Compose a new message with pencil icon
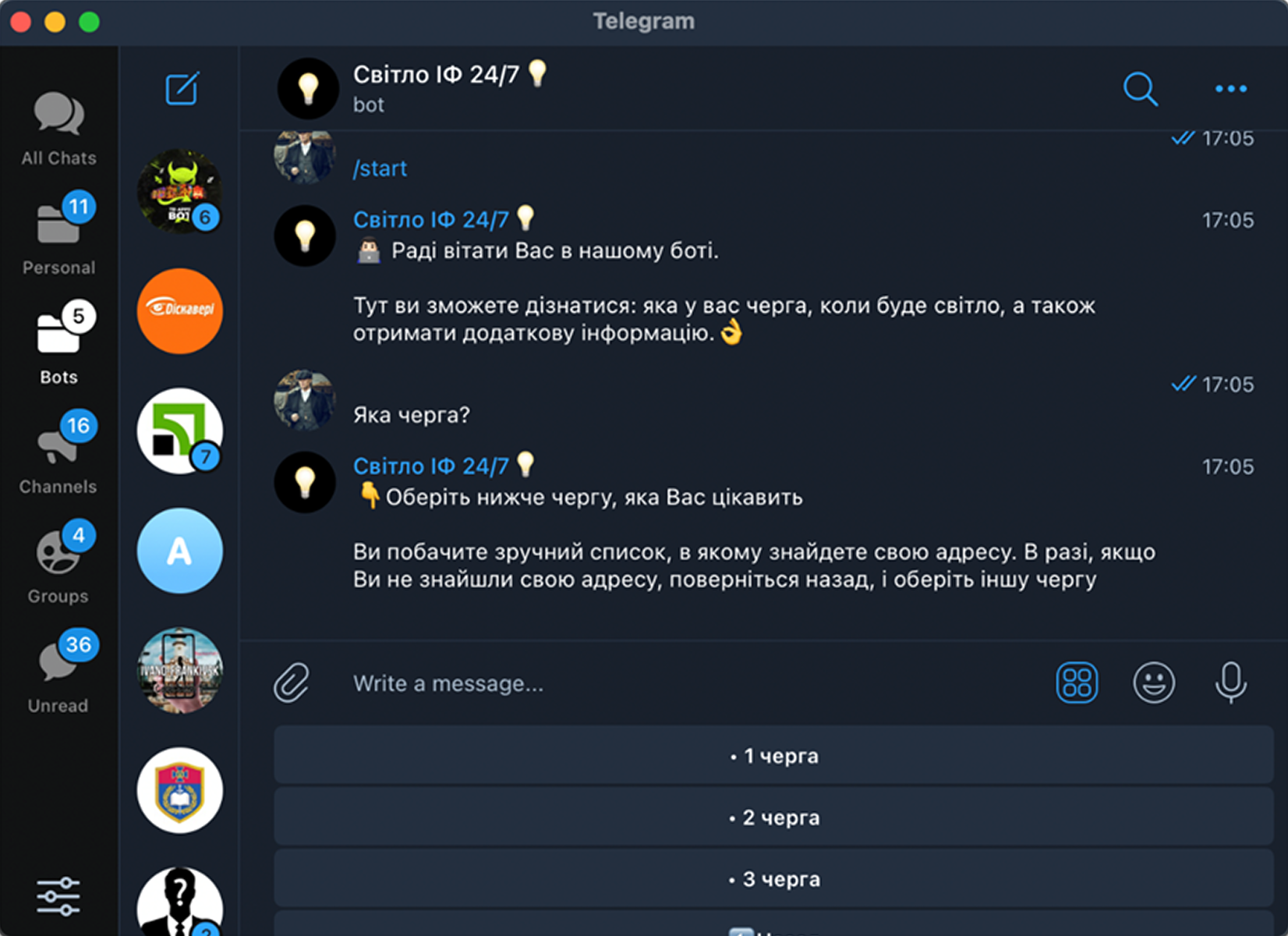 point(182,88)
